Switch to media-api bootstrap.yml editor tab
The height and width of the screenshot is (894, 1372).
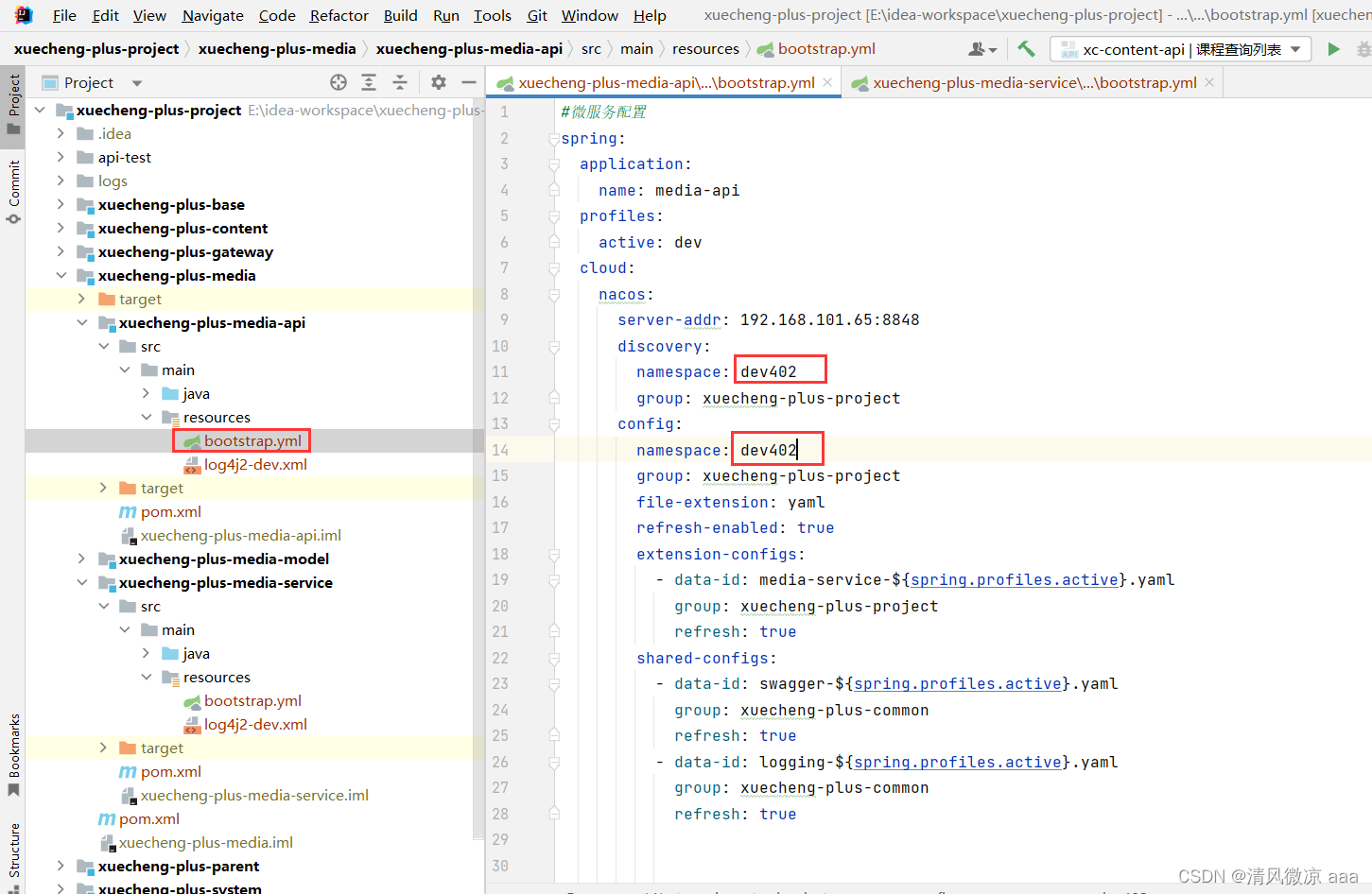666,82
